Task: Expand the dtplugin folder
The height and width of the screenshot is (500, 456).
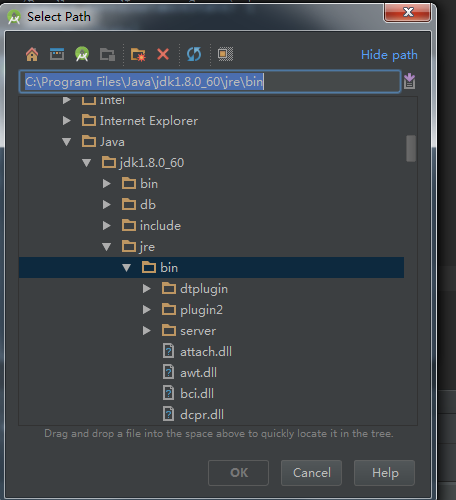Action: tap(147, 289)
